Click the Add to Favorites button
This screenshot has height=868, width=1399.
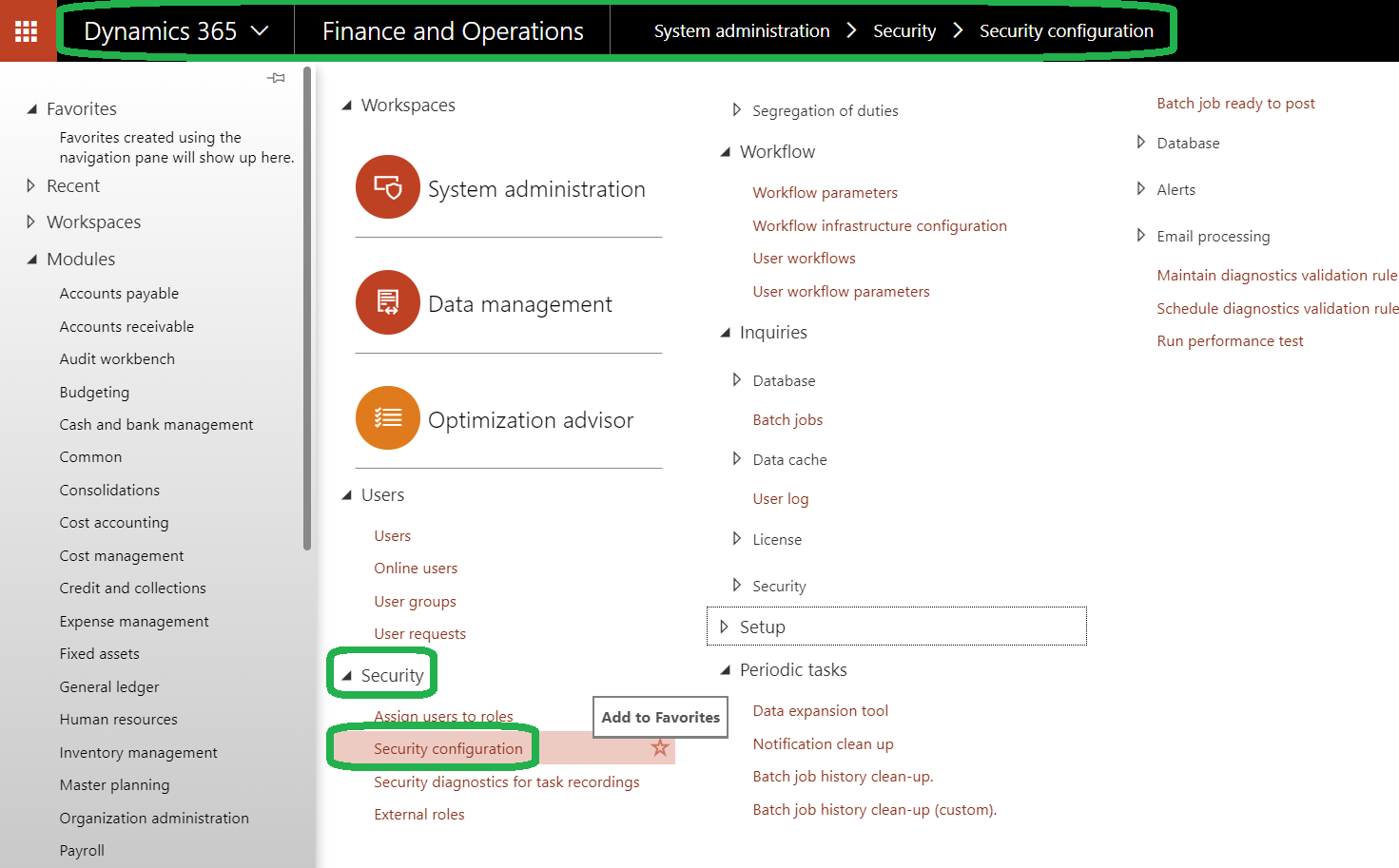pos(660,717)
